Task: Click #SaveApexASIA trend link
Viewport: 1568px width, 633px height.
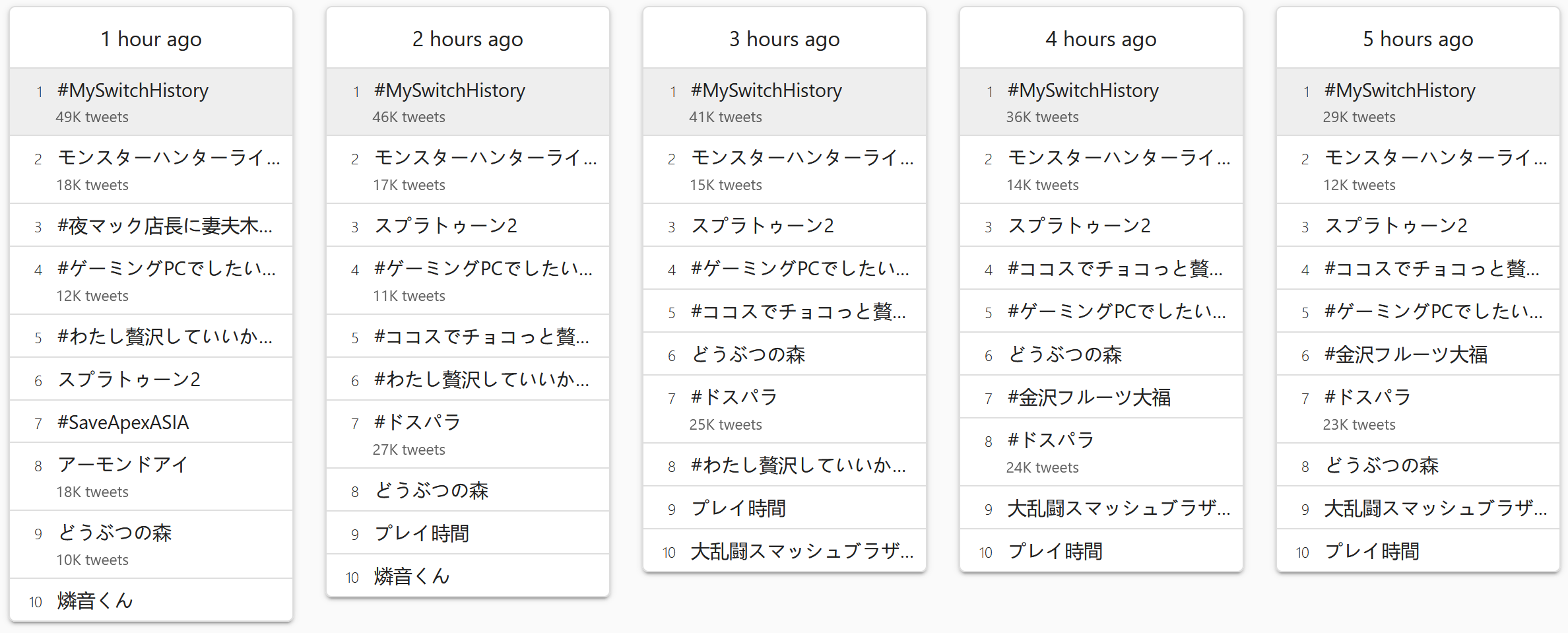Action: [x=123, y=422]
